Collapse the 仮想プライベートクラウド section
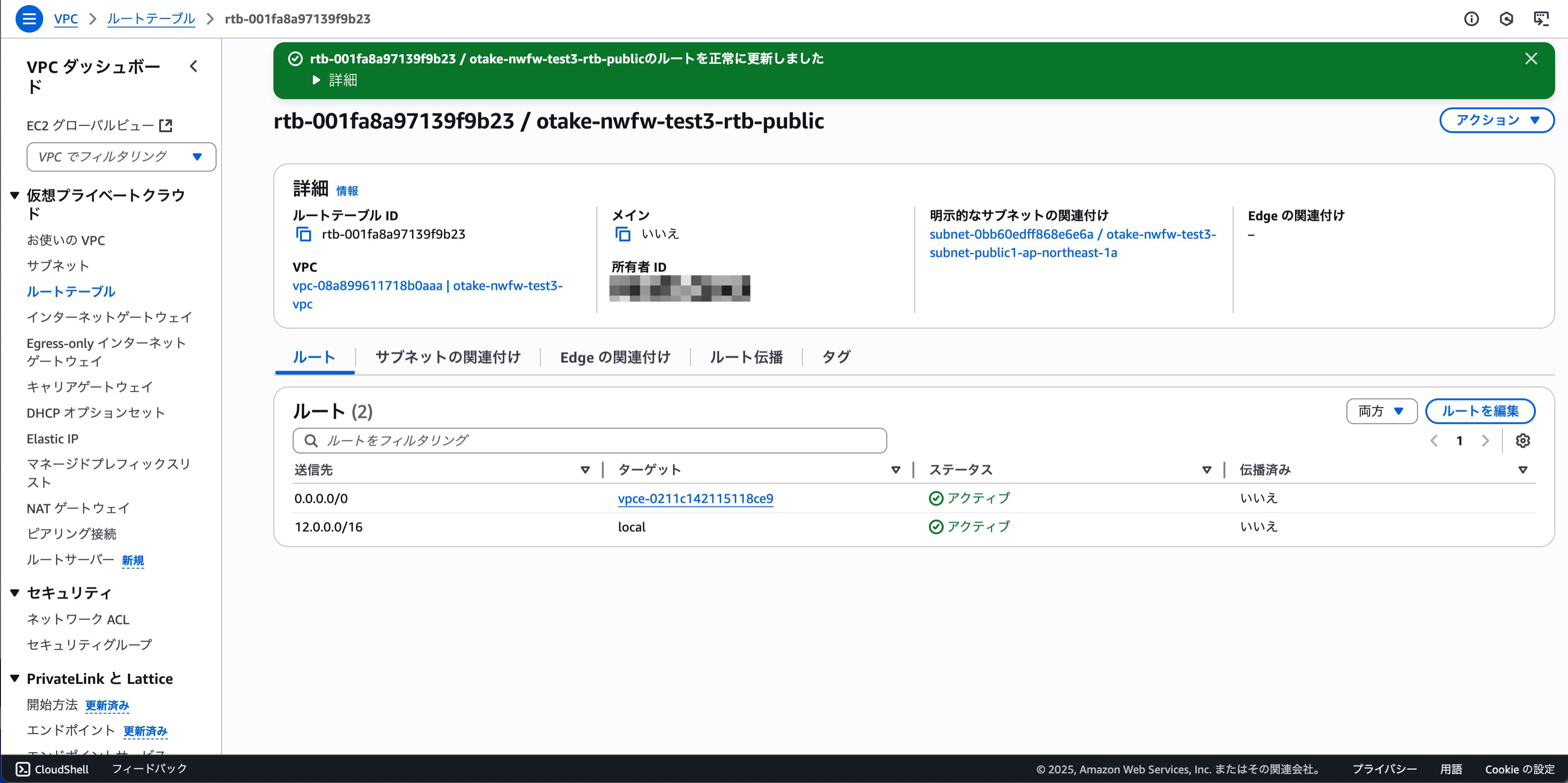This screenshot has height=783, width=1568. click(15, 195)
